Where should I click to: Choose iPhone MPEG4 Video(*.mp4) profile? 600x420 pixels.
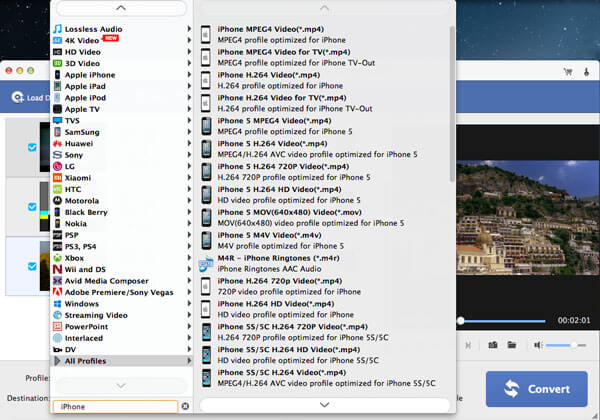(323, 34)
